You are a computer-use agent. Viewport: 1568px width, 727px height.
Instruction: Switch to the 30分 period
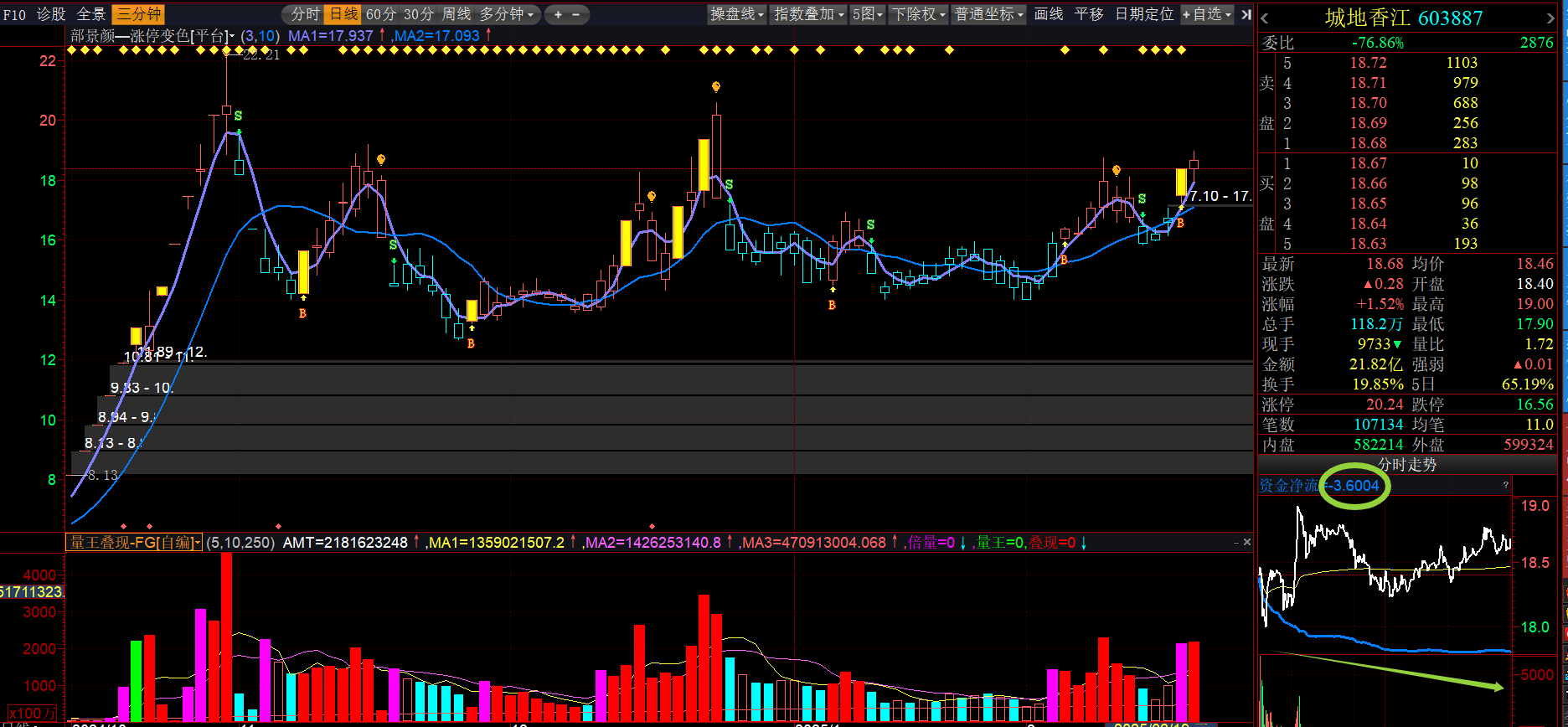[419, 14]
